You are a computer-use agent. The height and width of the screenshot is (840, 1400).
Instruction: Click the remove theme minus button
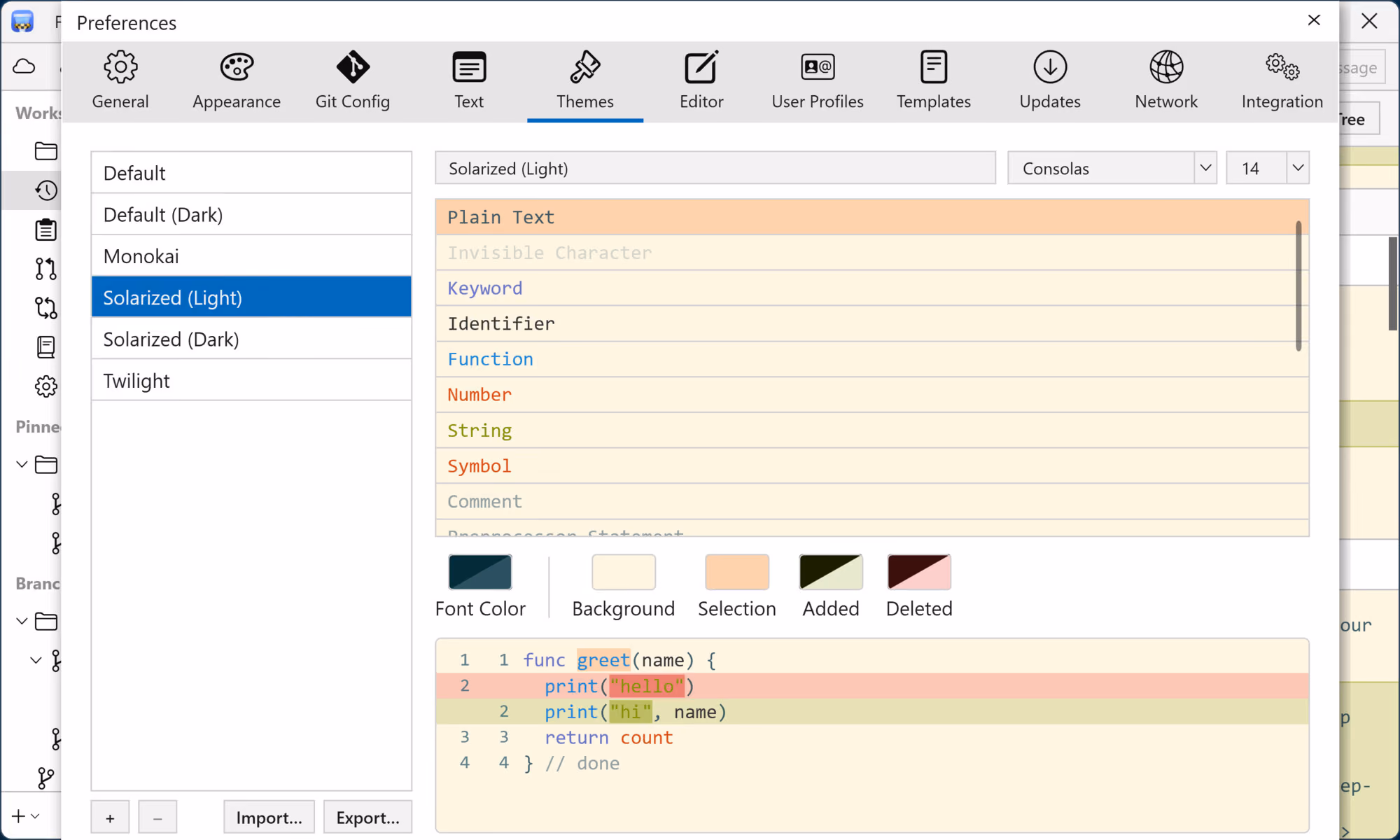157,818
